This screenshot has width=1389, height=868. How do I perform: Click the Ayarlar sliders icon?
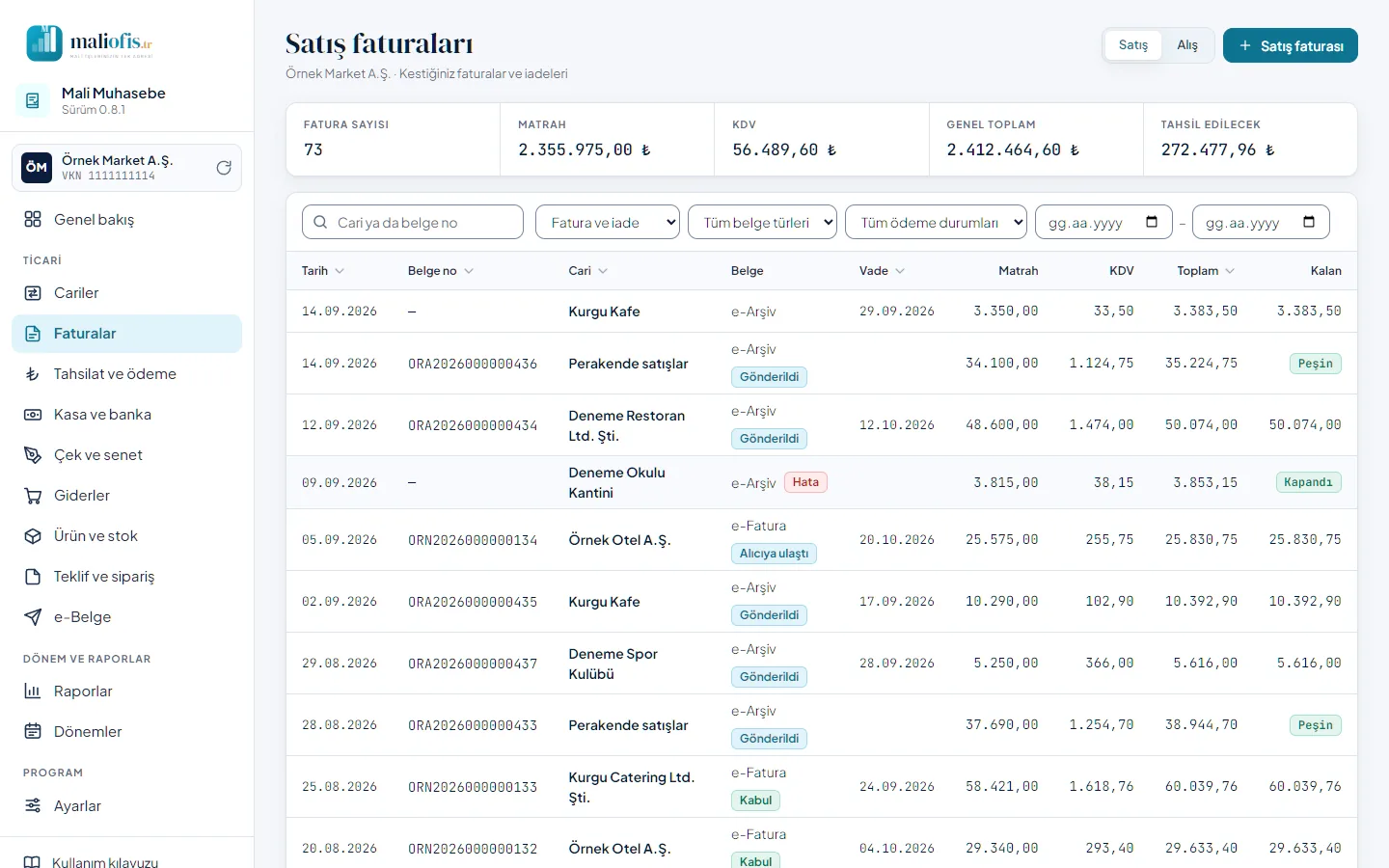[33, 806]
